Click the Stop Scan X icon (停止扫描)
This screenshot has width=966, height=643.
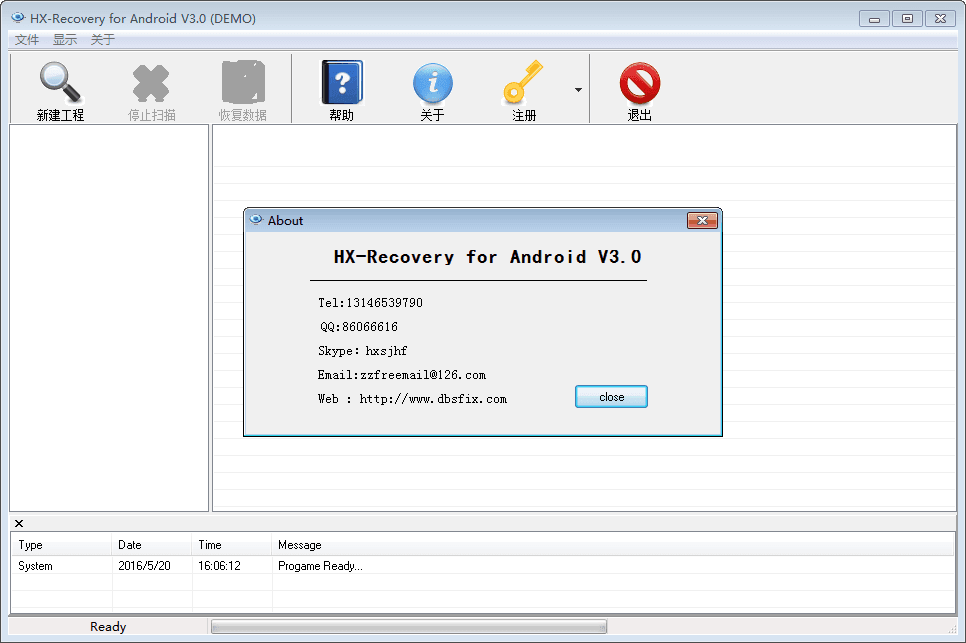tap(151, 84)
